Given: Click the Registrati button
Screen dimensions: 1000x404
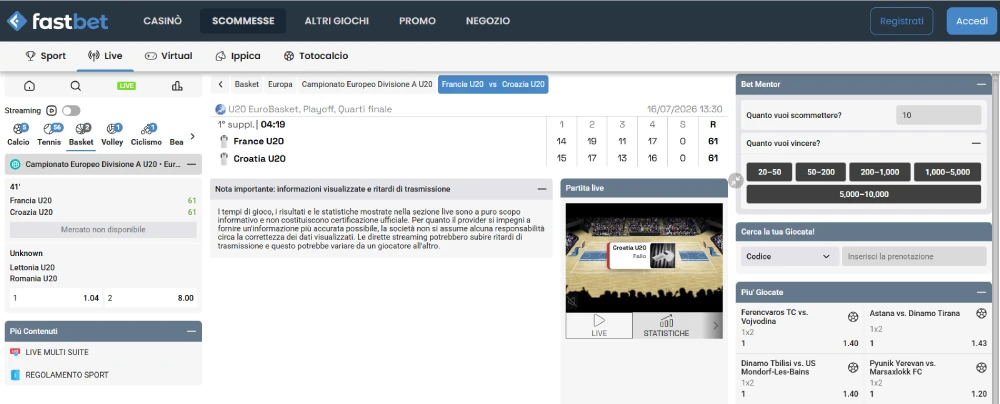Looking at the screenshot, I should pyautogui.click(x=902, y=21).
